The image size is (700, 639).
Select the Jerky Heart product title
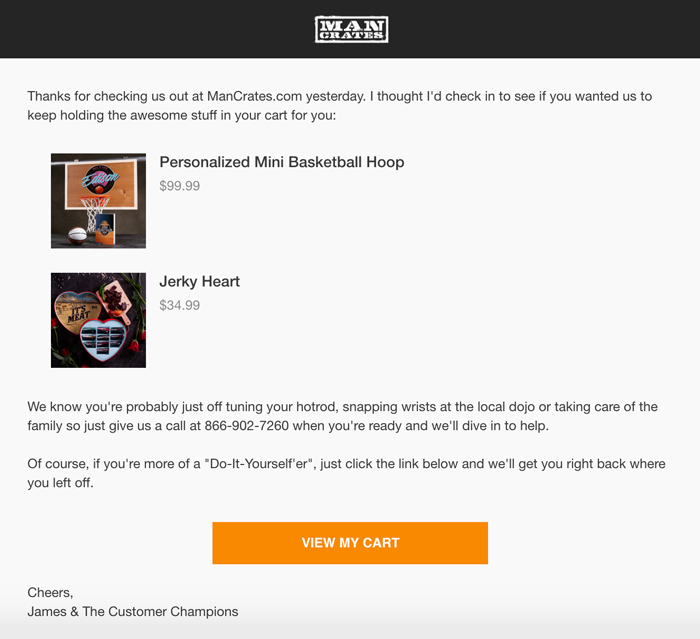click(200, 282)
